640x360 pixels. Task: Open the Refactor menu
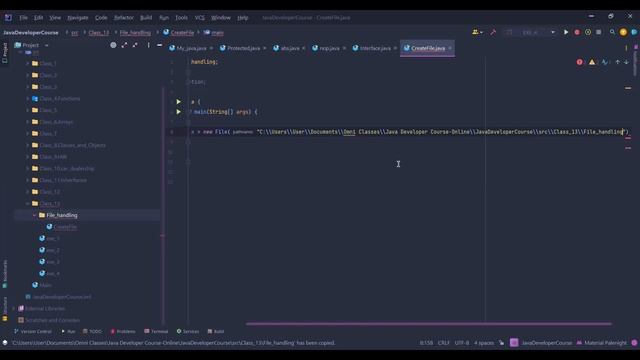124,18
